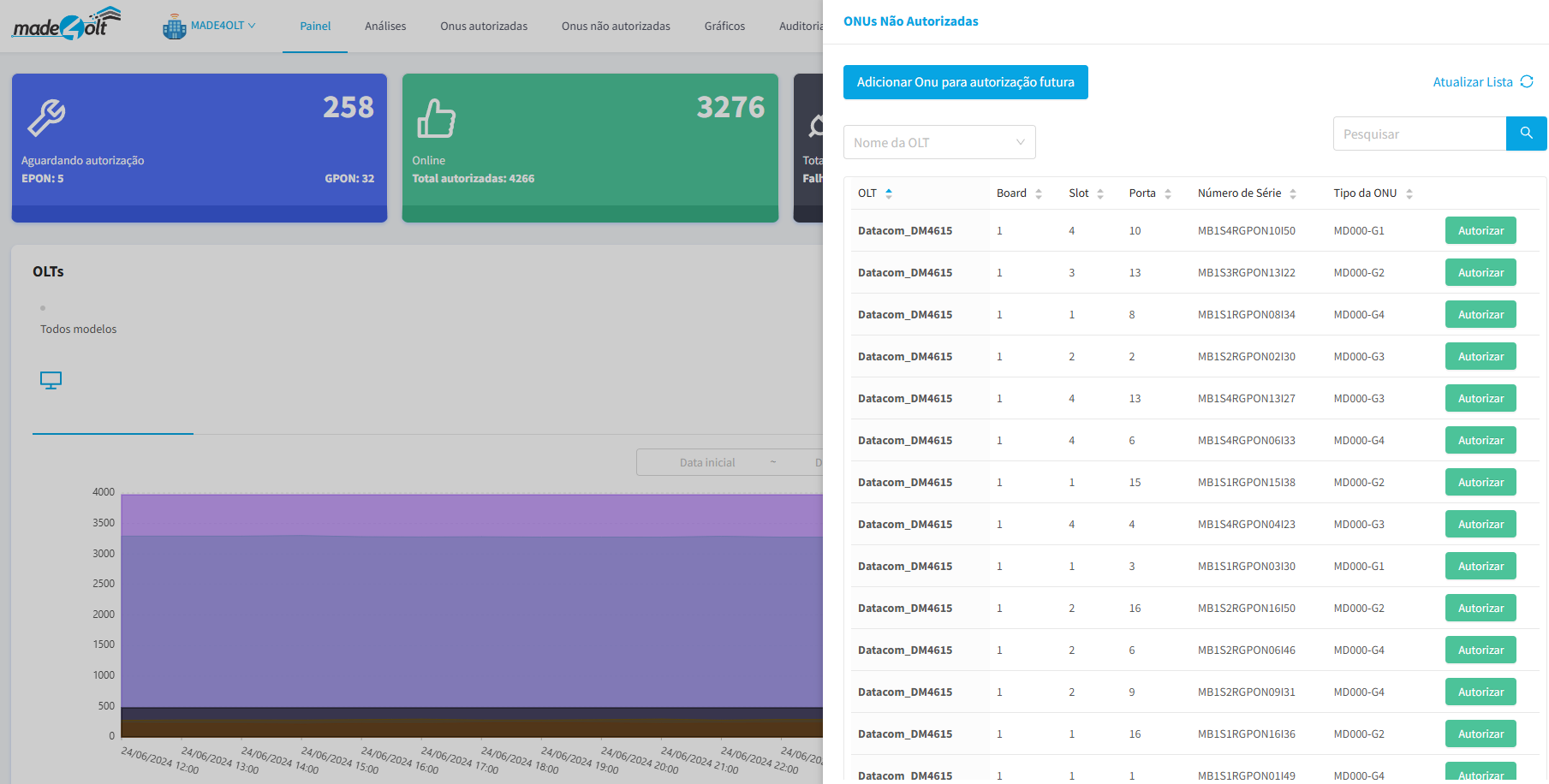This screenshot has height=784, width=1549.
Task: Authorize ONU MB1S2RGPON02I30
Action: [1480, 356]
